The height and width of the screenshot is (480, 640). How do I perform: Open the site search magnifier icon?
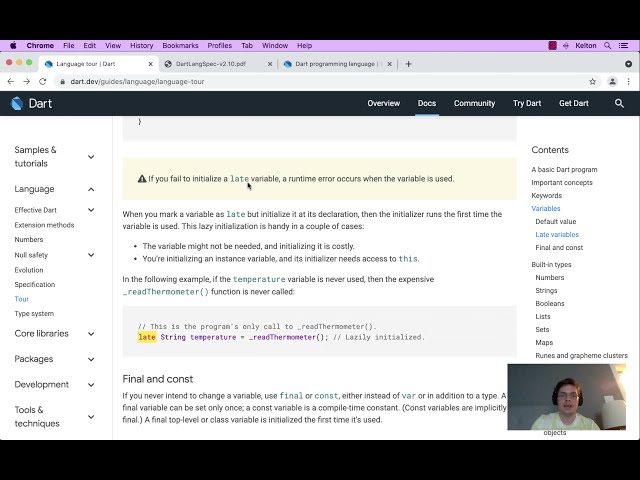(619, 103)
